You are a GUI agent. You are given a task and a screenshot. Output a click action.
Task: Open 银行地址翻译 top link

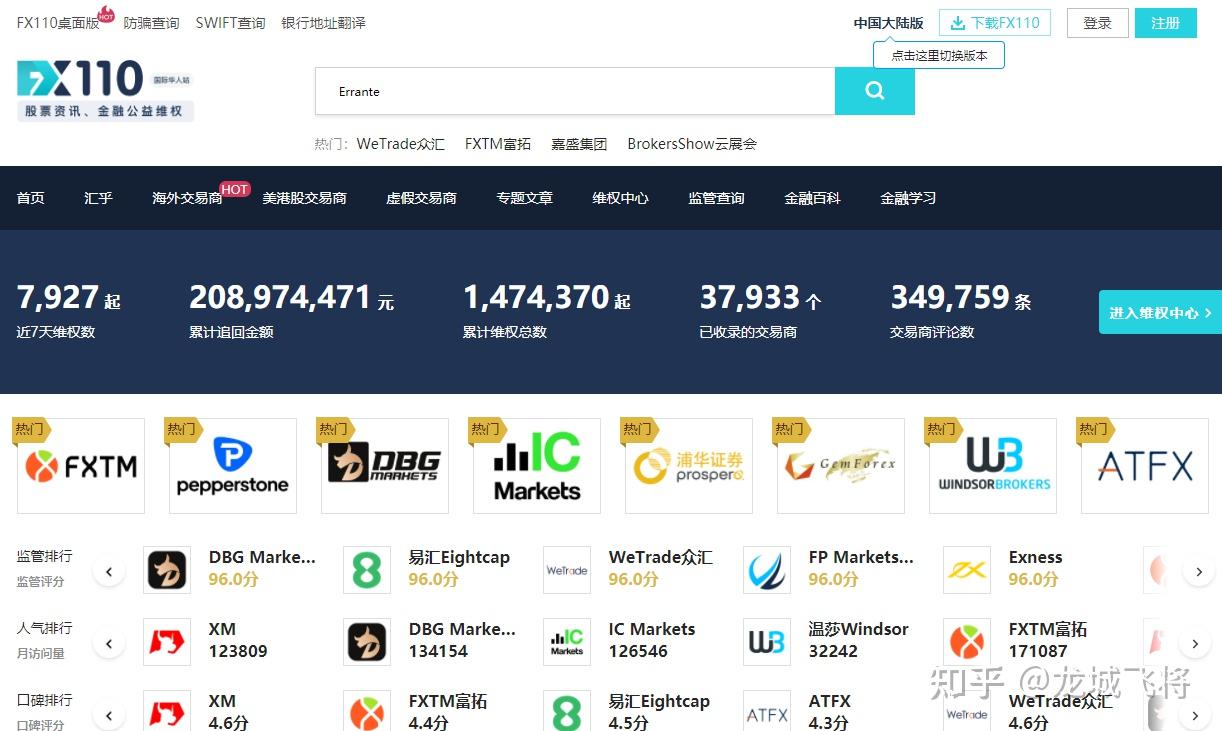tap(323, 22)
